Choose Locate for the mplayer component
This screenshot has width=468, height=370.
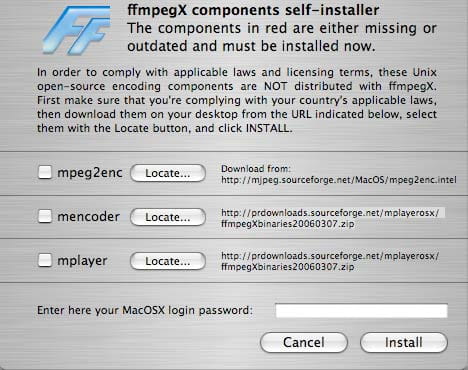[x=168, y=261]
